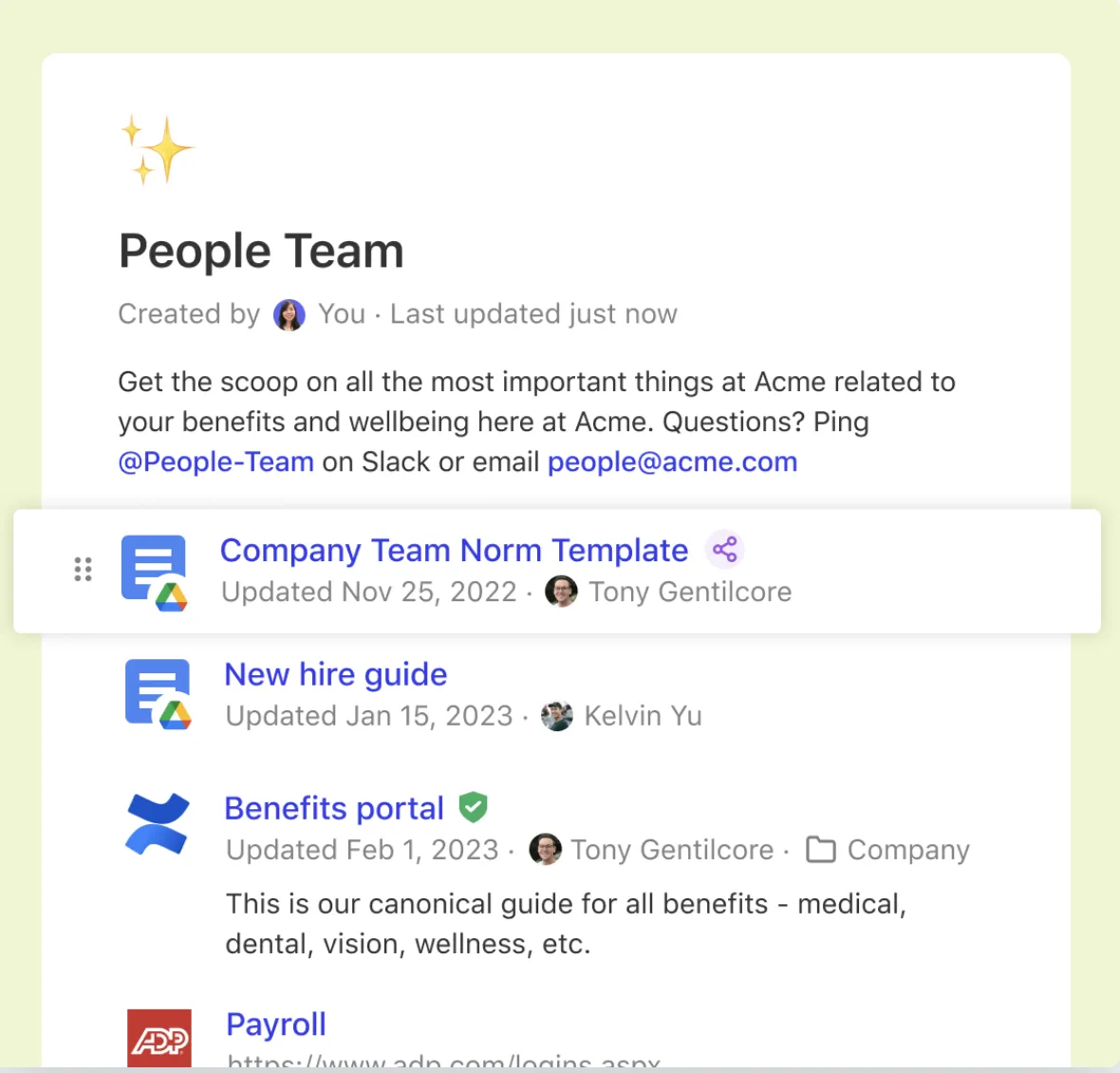Click Kelvin Yu's avatar under New hire guide

[x=557, y=716]
